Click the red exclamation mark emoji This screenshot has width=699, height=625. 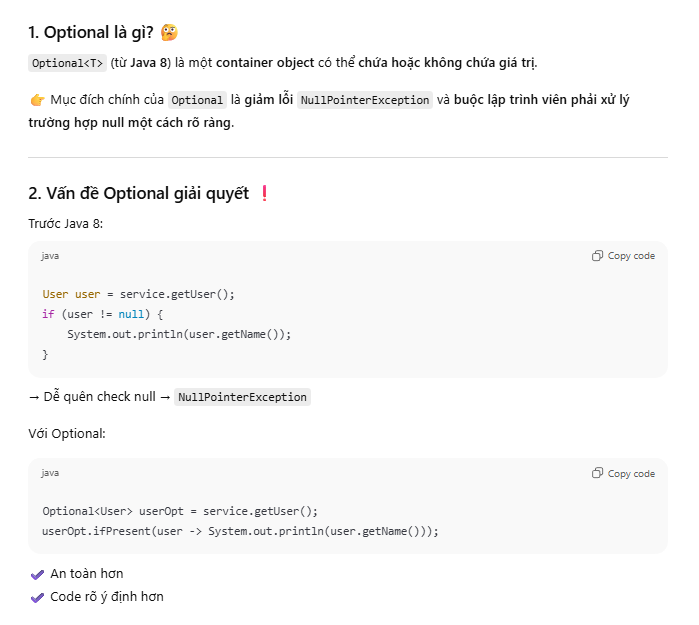264,194
